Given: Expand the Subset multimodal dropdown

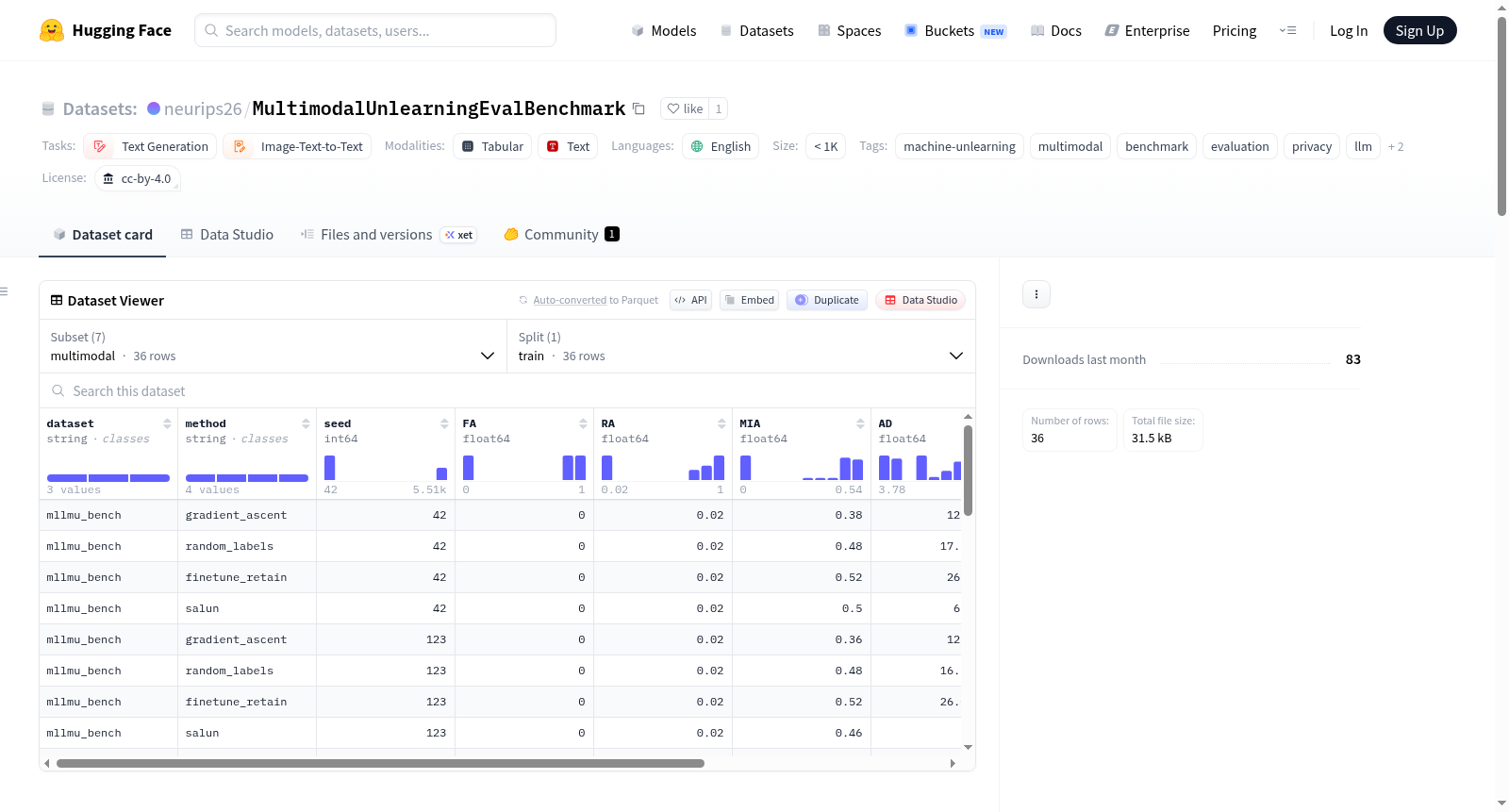Looking at the screenshot, I should 273,346.
